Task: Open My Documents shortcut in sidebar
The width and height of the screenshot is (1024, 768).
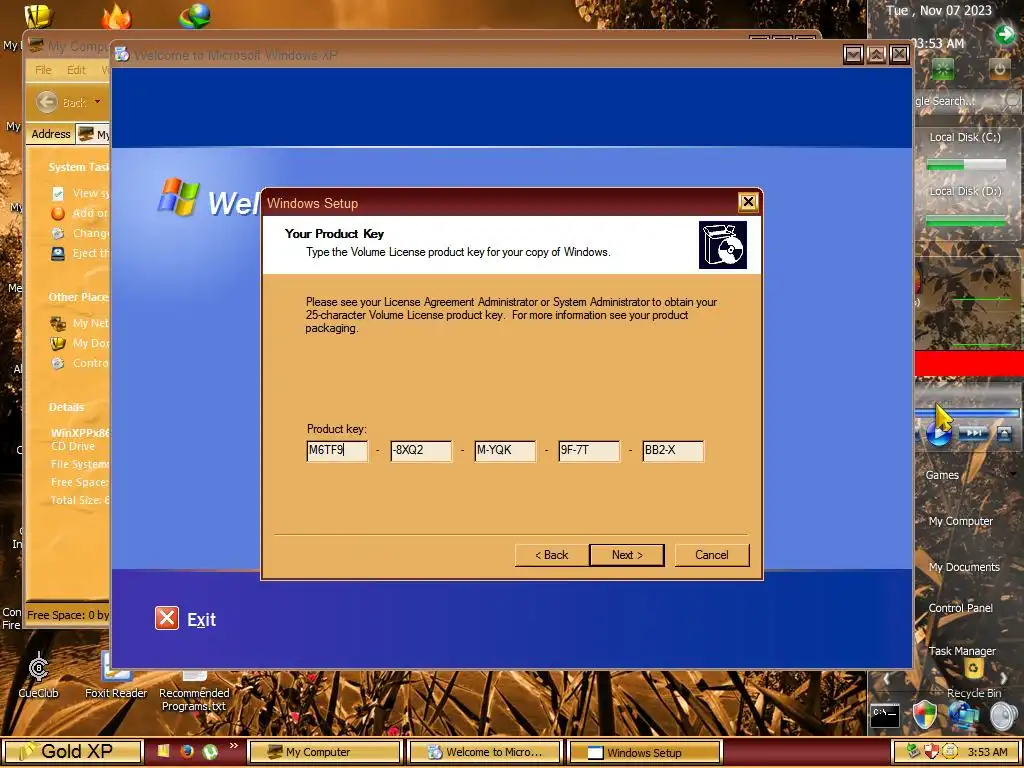Action: click(x=964, y=567)
